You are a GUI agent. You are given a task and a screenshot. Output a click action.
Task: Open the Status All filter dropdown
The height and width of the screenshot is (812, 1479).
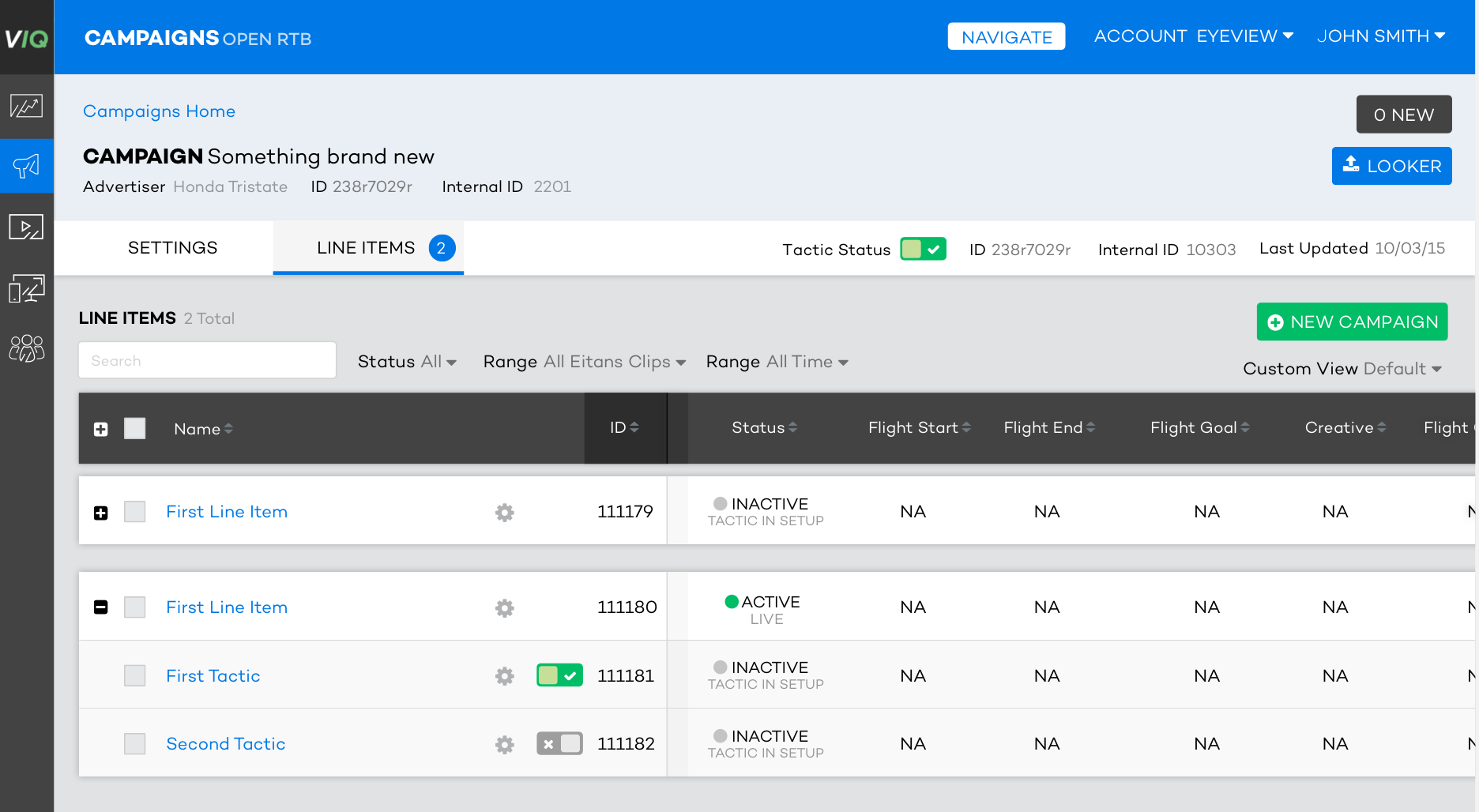tap(407, 362)
